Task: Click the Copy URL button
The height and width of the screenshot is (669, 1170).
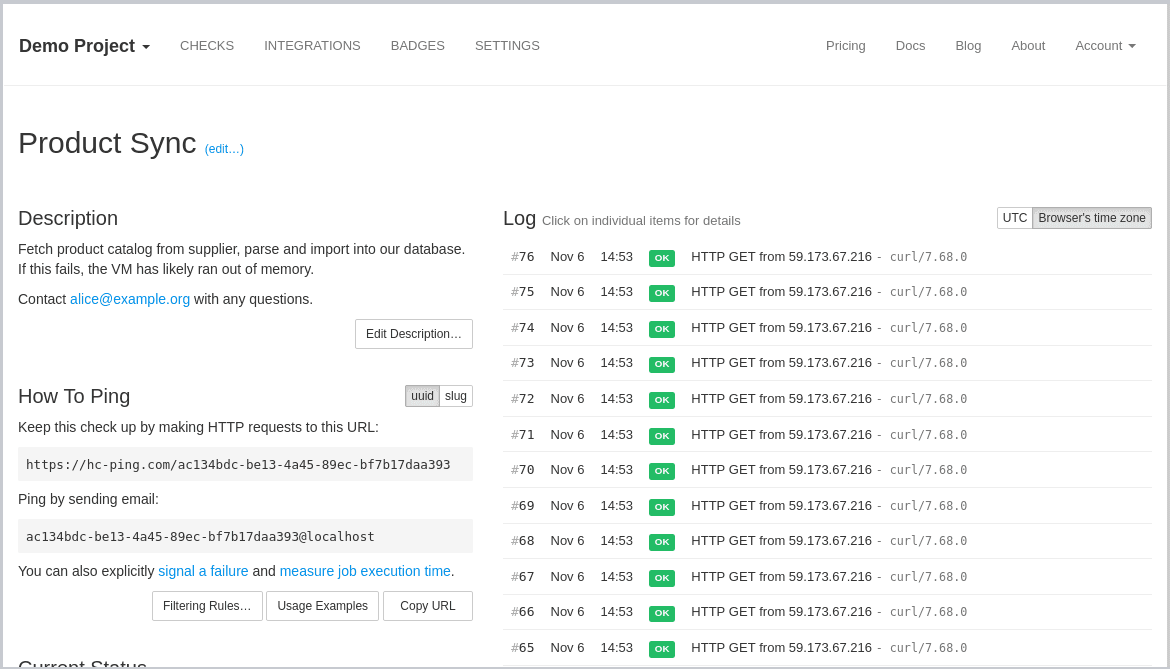Action: [x=428, y=605]
